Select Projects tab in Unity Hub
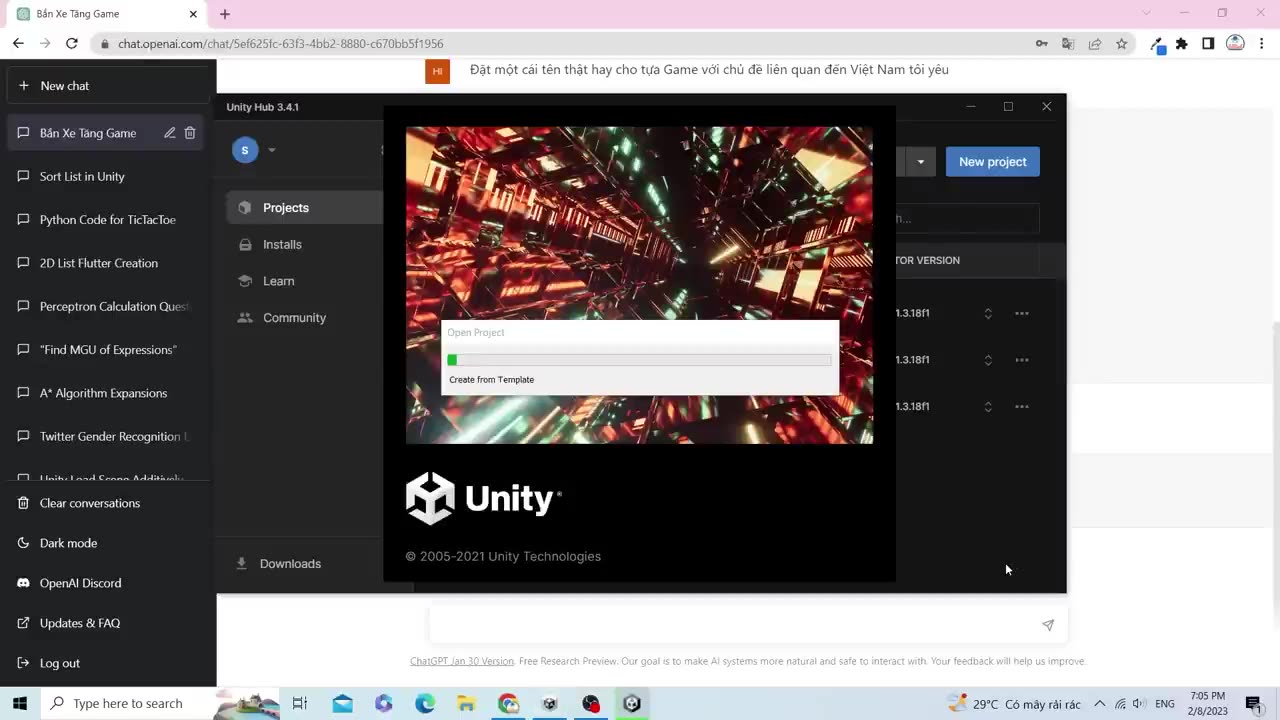The height and width of the screenshot is (720, 1280). pyautogui.click(x=305, y=208)
